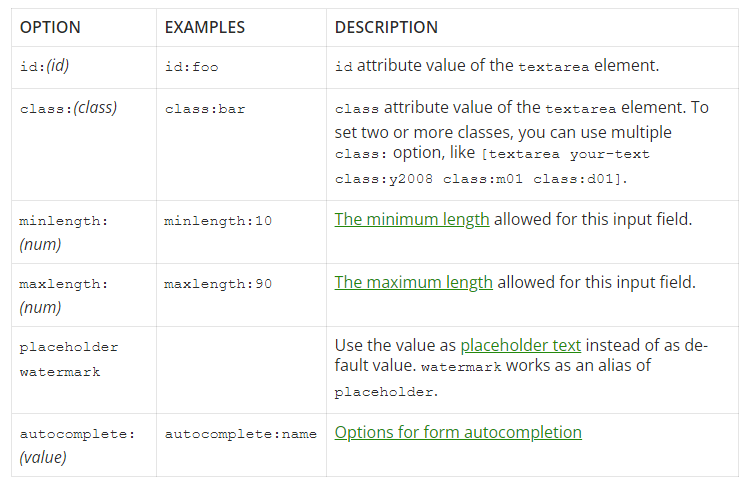The width and height of the screenshot is (748, 484).
Task: Click the "maxlength:90" example text
Action: [x=218, y=284]
